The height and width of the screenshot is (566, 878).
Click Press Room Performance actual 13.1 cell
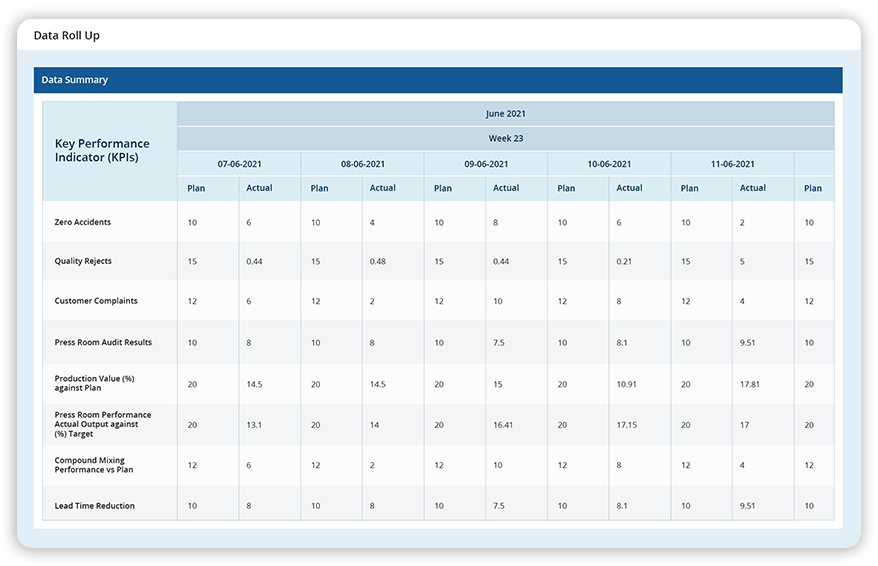pyautogui.click(x=254, y=425)
